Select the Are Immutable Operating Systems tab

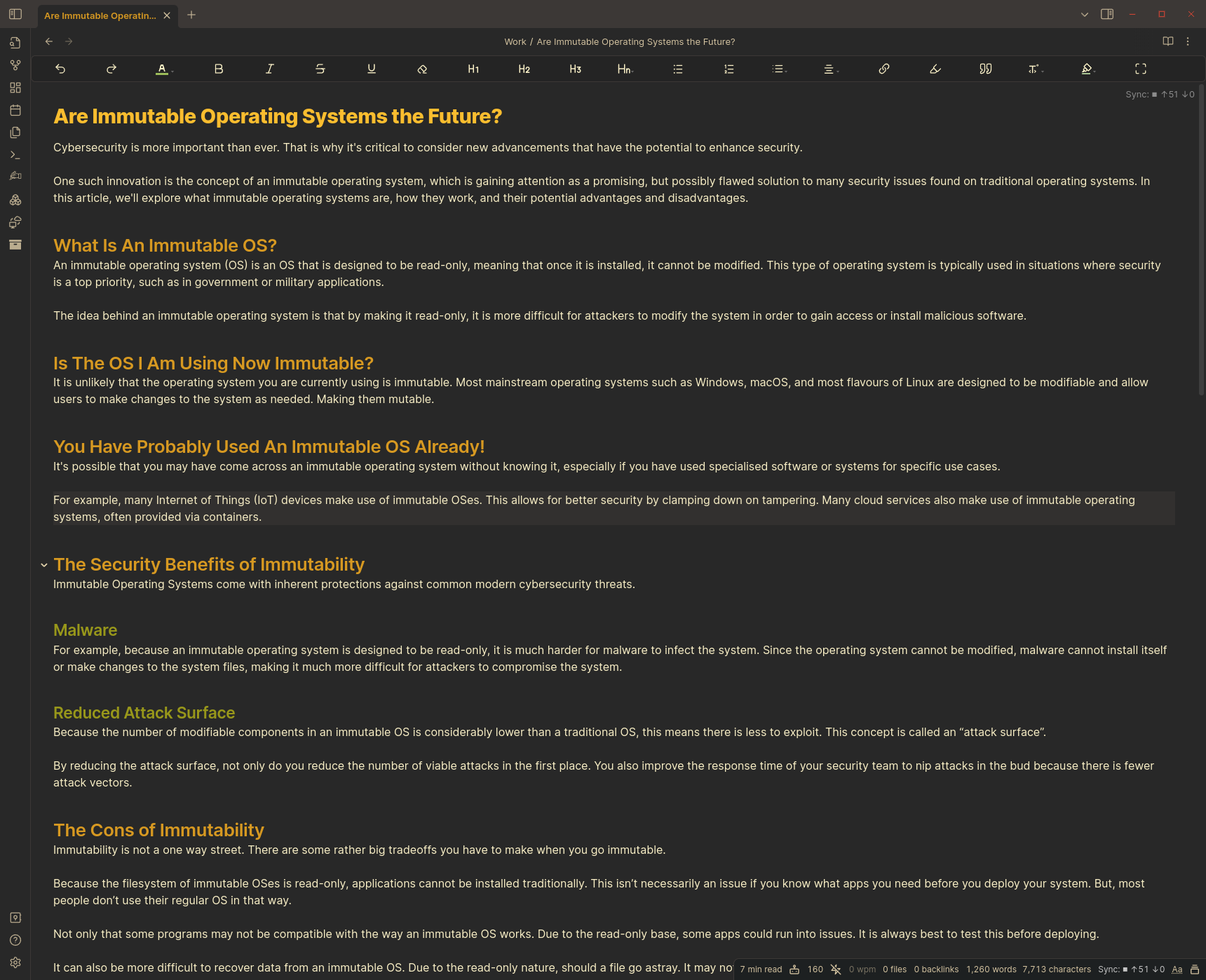pos(100,15)
